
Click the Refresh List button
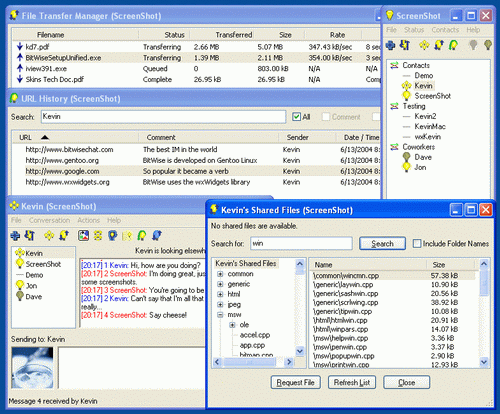click(352, 383)
